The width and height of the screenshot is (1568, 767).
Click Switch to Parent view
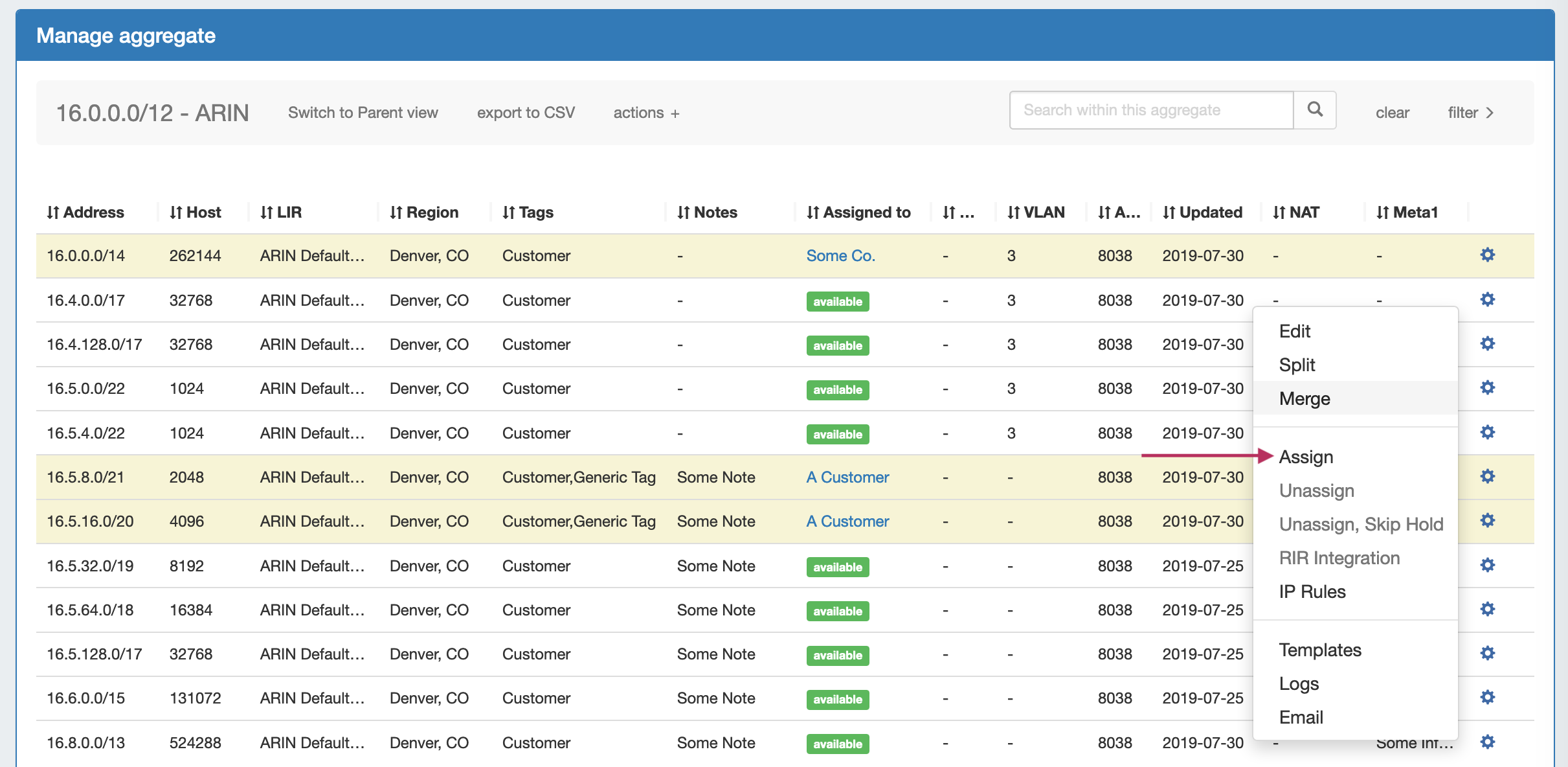(363, 113)
